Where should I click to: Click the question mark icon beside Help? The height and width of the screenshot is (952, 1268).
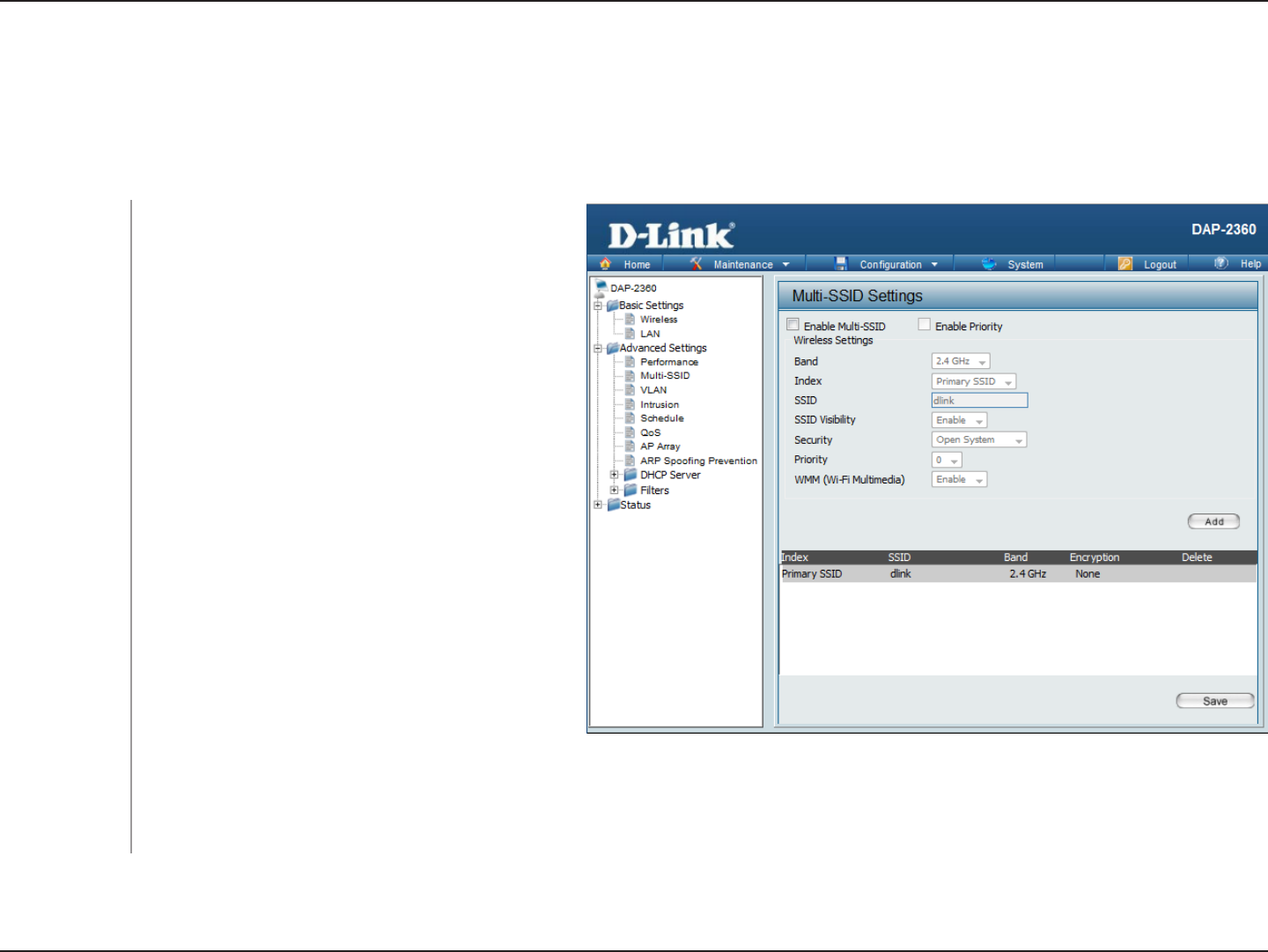[1221, 263]
